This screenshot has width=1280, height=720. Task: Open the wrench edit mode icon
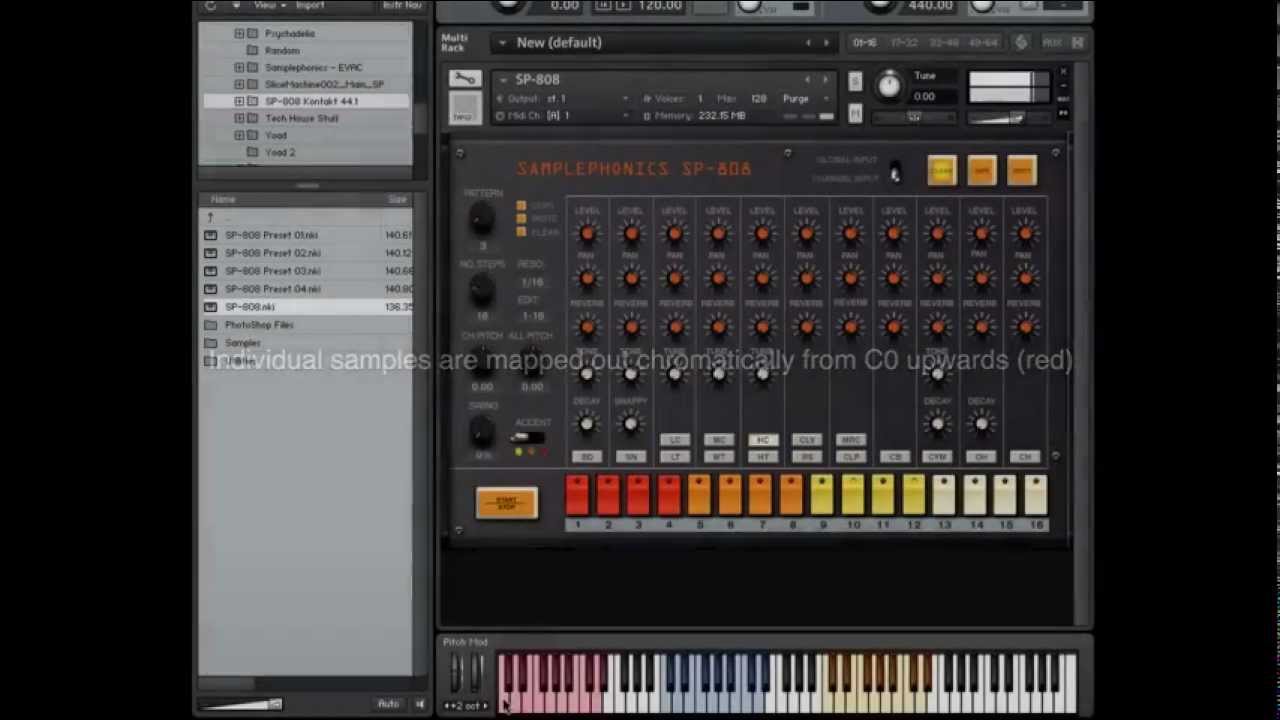(465, 79)
